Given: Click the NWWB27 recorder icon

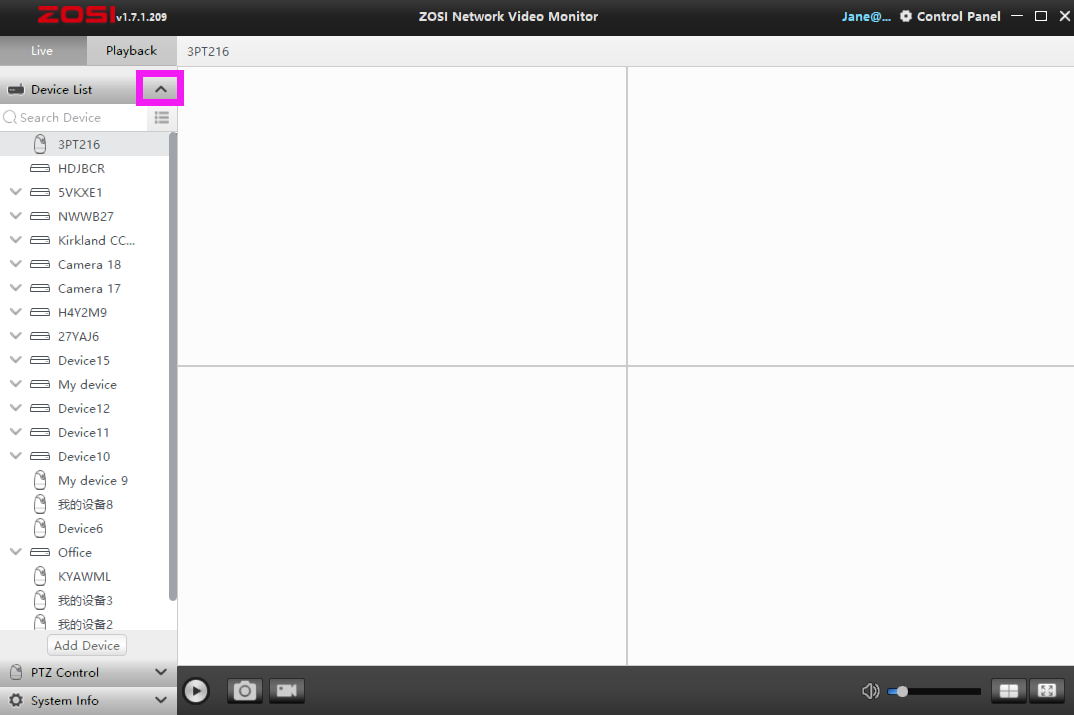Looking at the screenshot, I should (x=40, y=216).
